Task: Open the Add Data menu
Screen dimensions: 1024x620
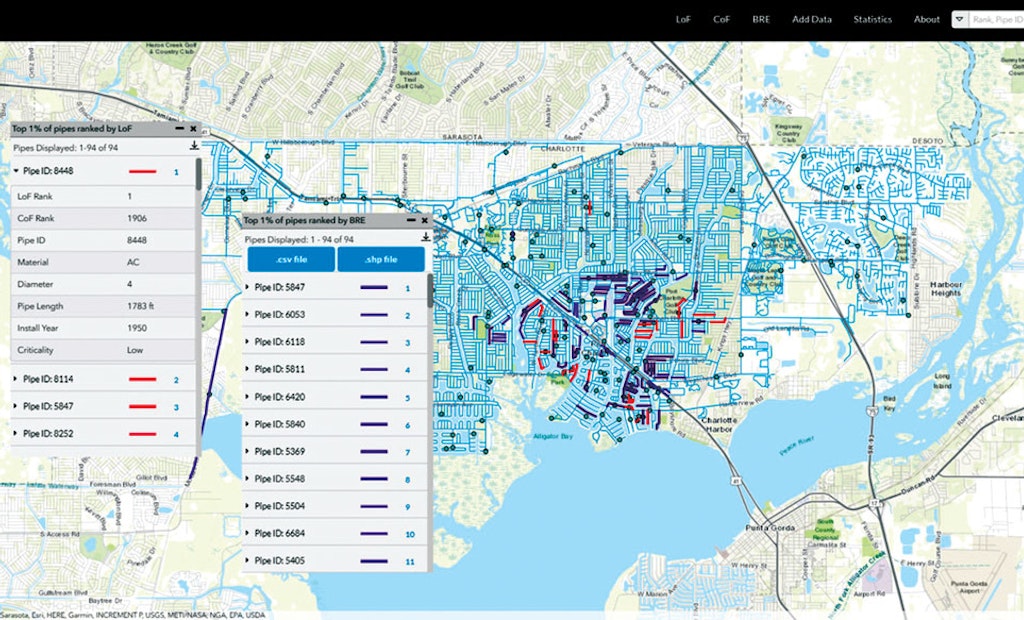Action: coord(812,20)
